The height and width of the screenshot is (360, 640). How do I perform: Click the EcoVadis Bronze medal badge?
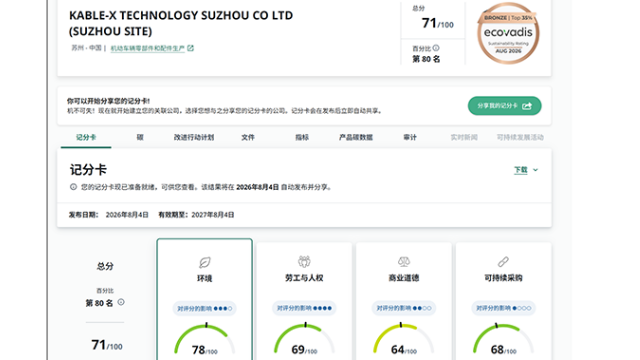click(508, 33)
